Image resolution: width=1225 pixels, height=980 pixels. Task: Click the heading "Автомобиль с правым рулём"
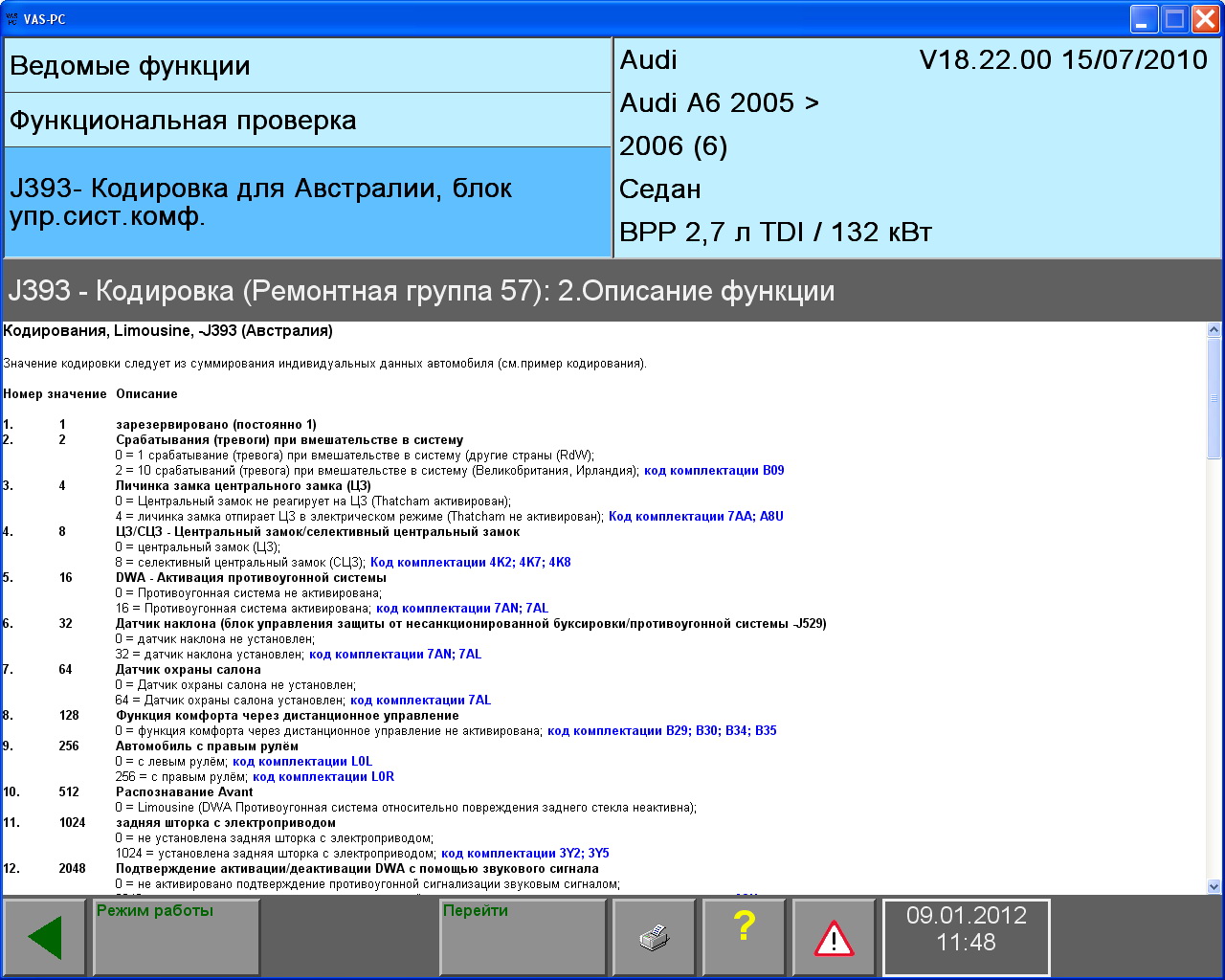(207, 746)
